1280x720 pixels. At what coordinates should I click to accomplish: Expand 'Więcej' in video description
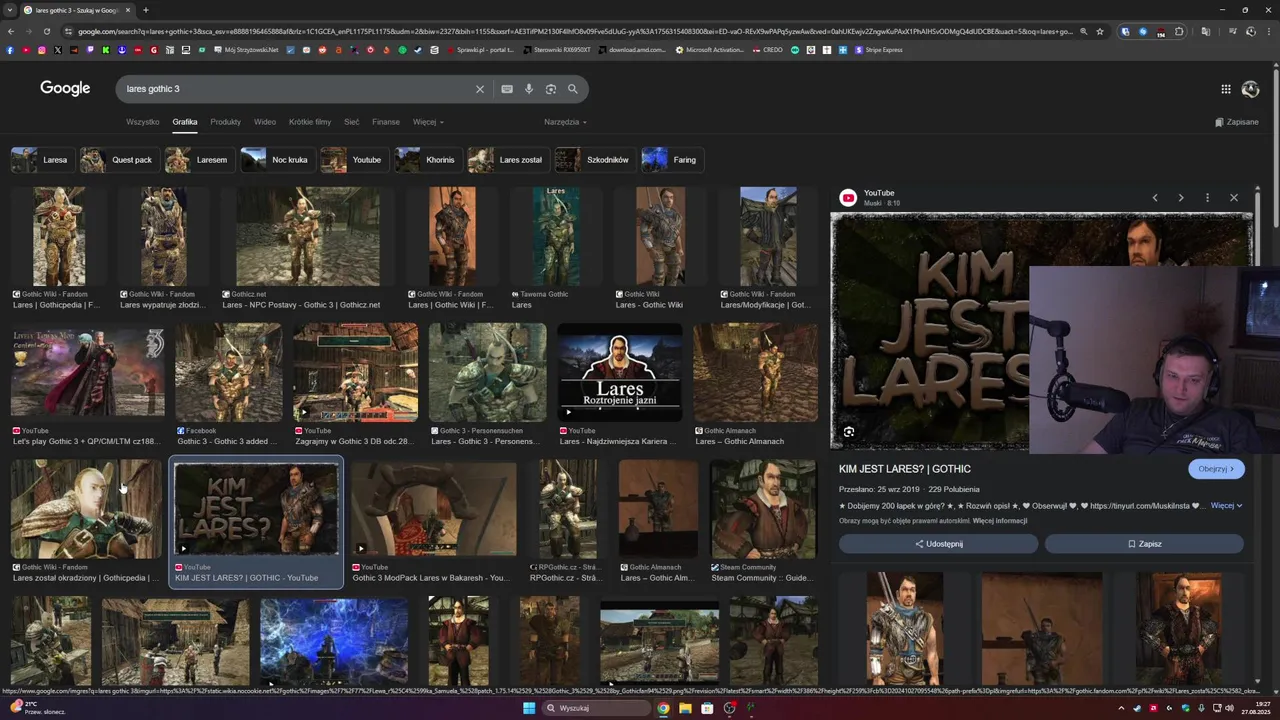(x=1226, y=506)
